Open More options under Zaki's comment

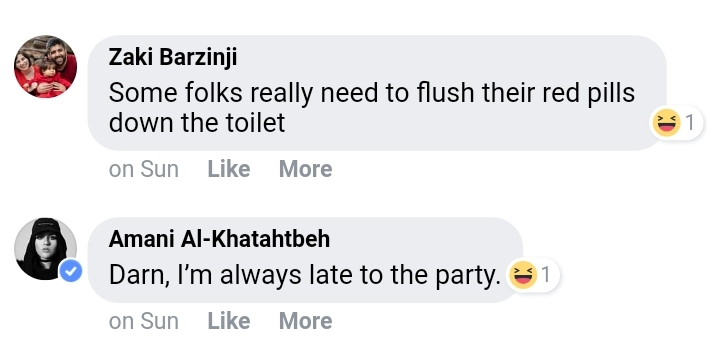tap(305, 169)
